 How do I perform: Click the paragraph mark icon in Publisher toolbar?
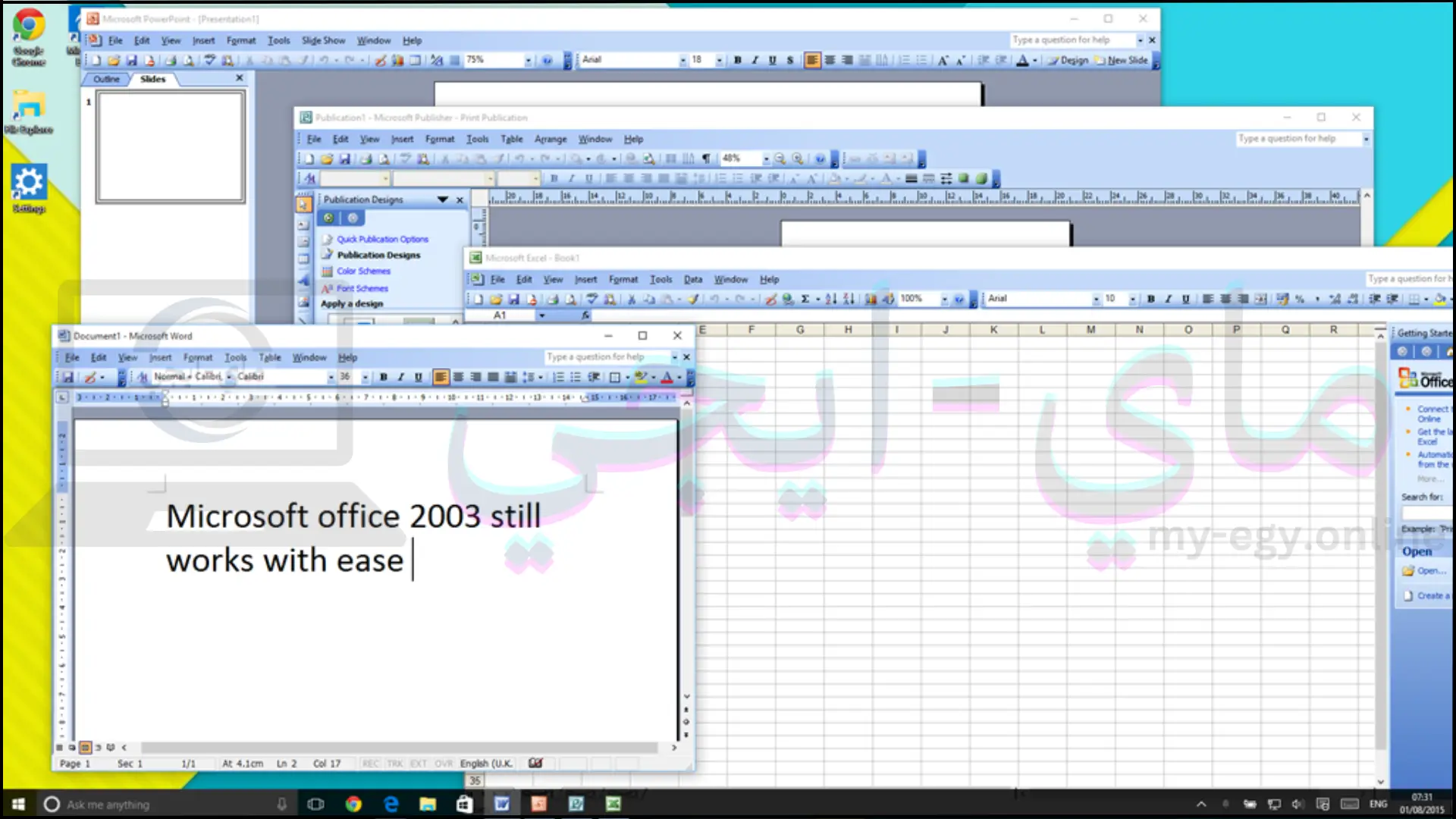706,158
